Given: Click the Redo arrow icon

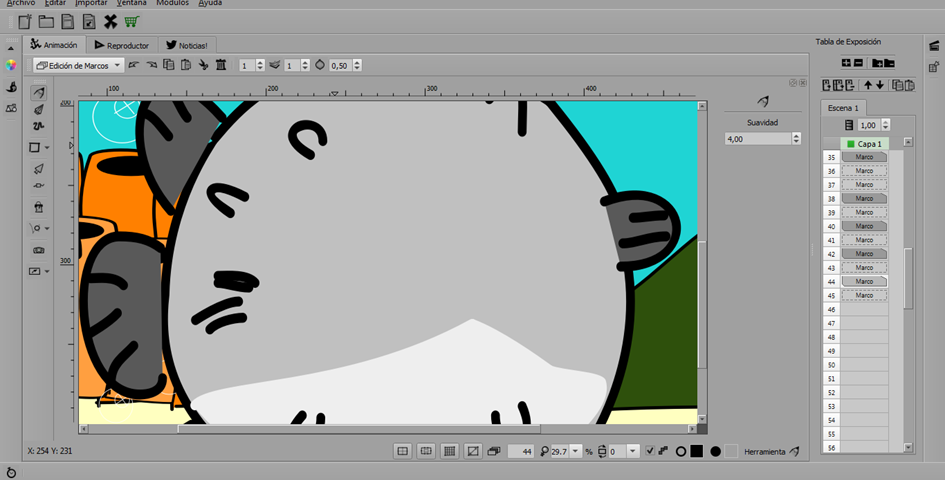Looking at the screenshot, I should click(x=152, y=65).
